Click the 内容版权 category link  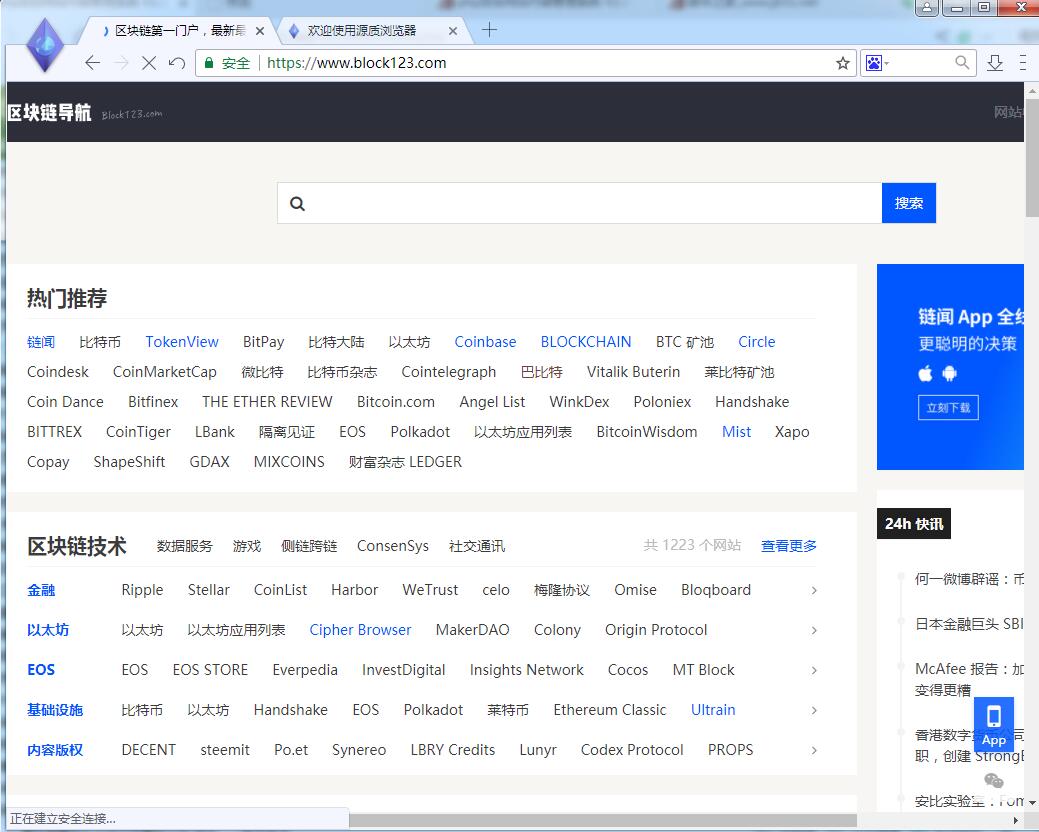pyautogui.click(x=55, y=750)
